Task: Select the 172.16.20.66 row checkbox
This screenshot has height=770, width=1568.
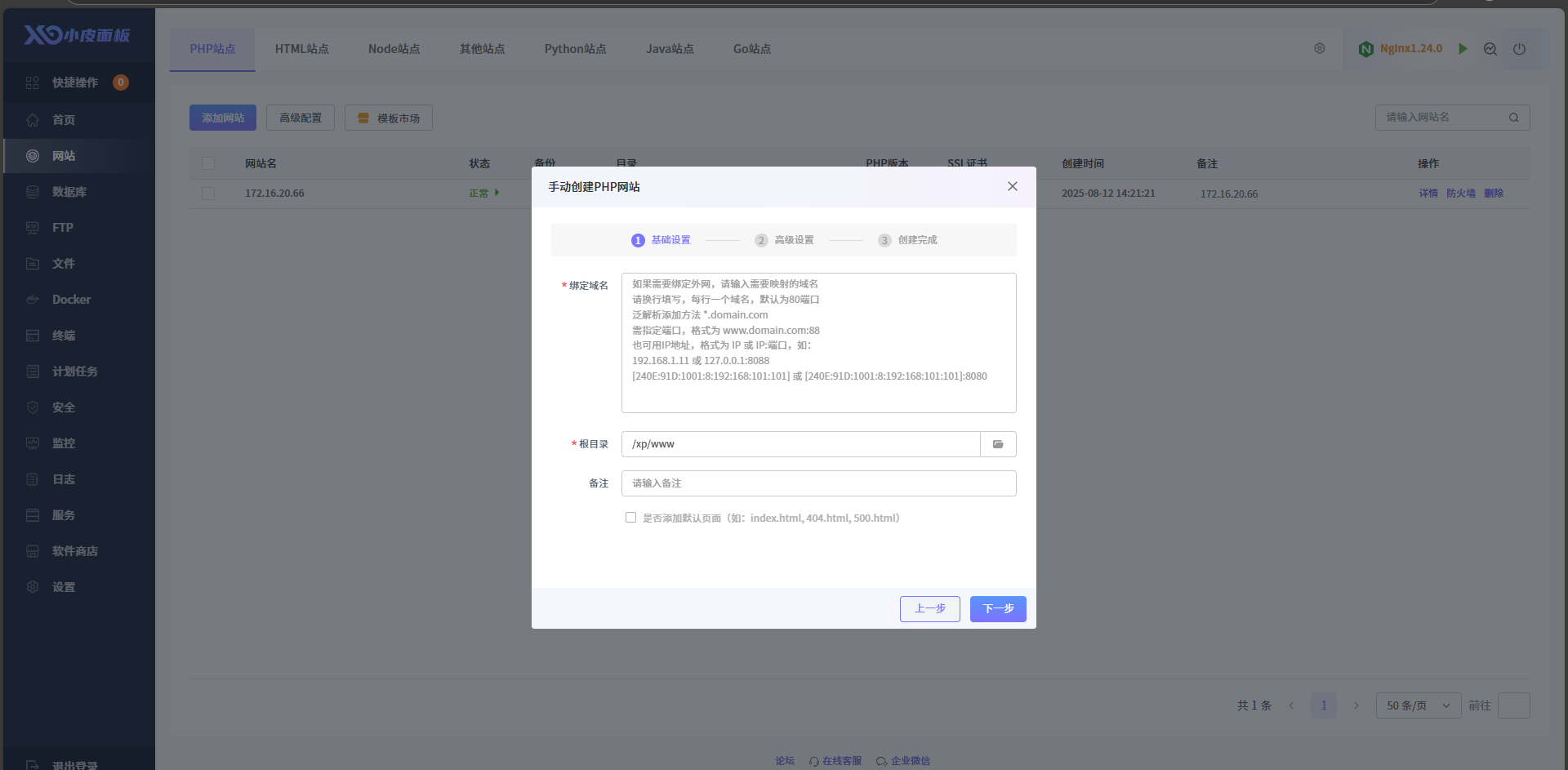Action: pos(208,194)
